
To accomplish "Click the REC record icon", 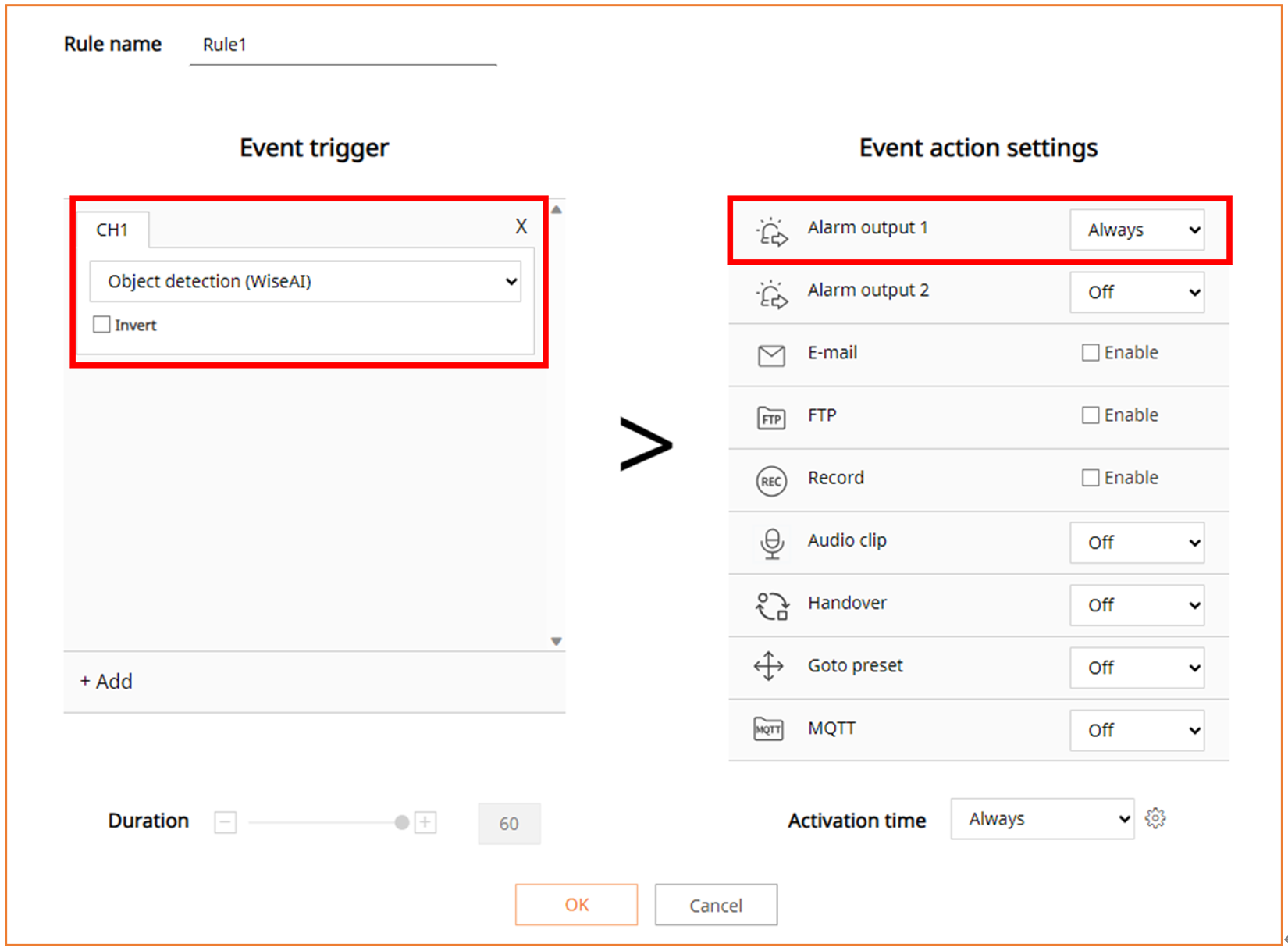I will tap(771, 481).
